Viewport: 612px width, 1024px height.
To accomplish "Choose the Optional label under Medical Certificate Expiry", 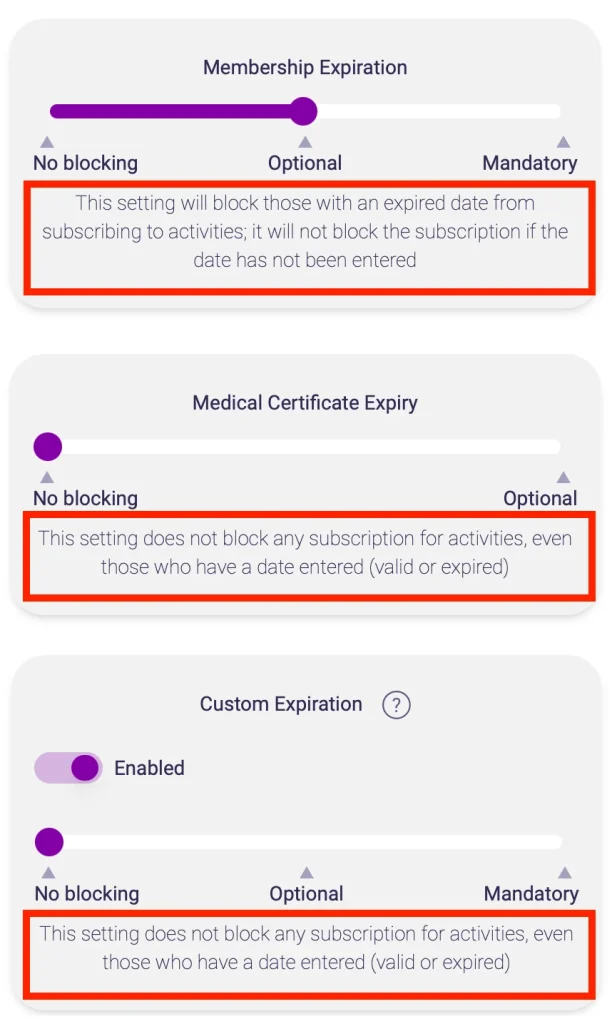I will 540,498.
